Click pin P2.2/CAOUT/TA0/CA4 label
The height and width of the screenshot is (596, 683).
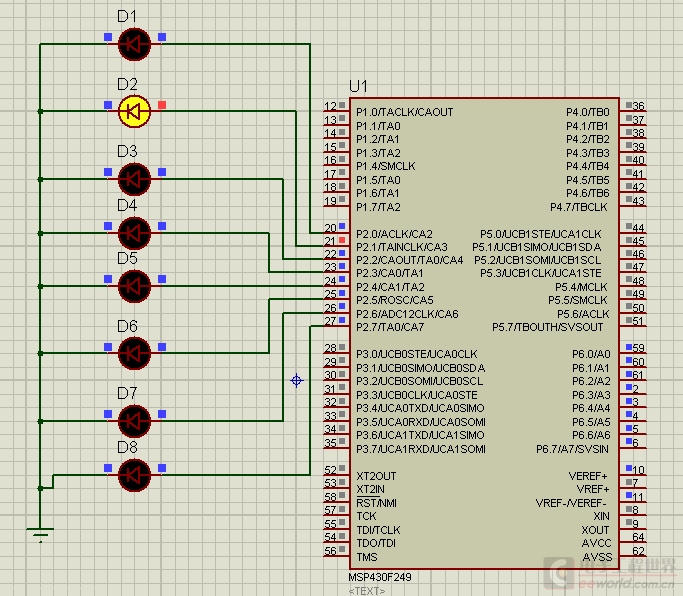tap(409, 260)
